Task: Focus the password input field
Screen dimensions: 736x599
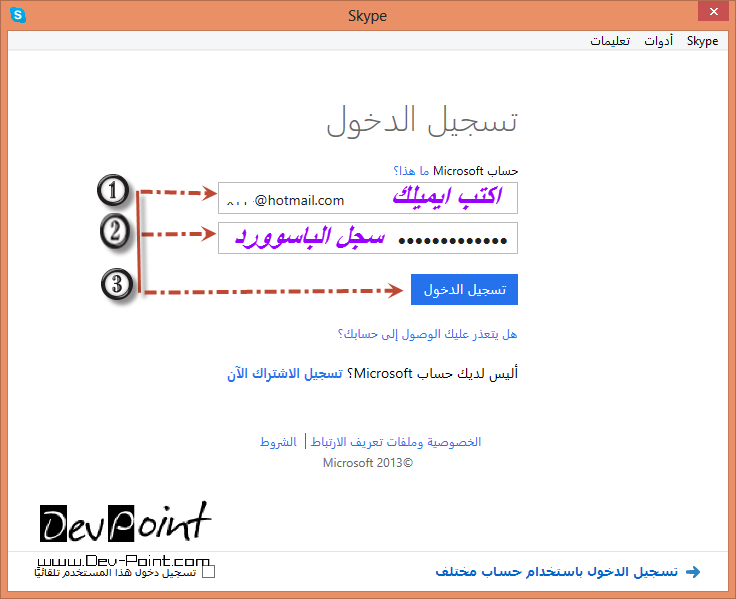Action: (x=368, y=238)
